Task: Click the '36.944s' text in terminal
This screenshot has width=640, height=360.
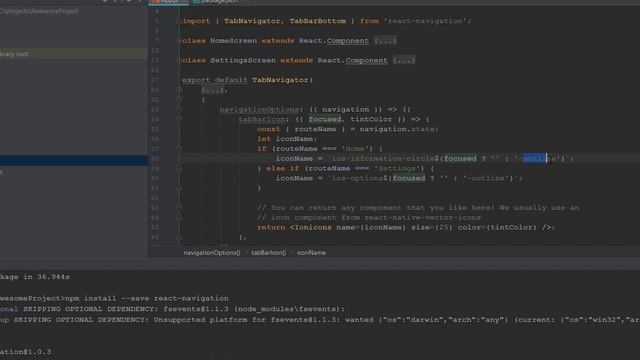Action: 53,277
